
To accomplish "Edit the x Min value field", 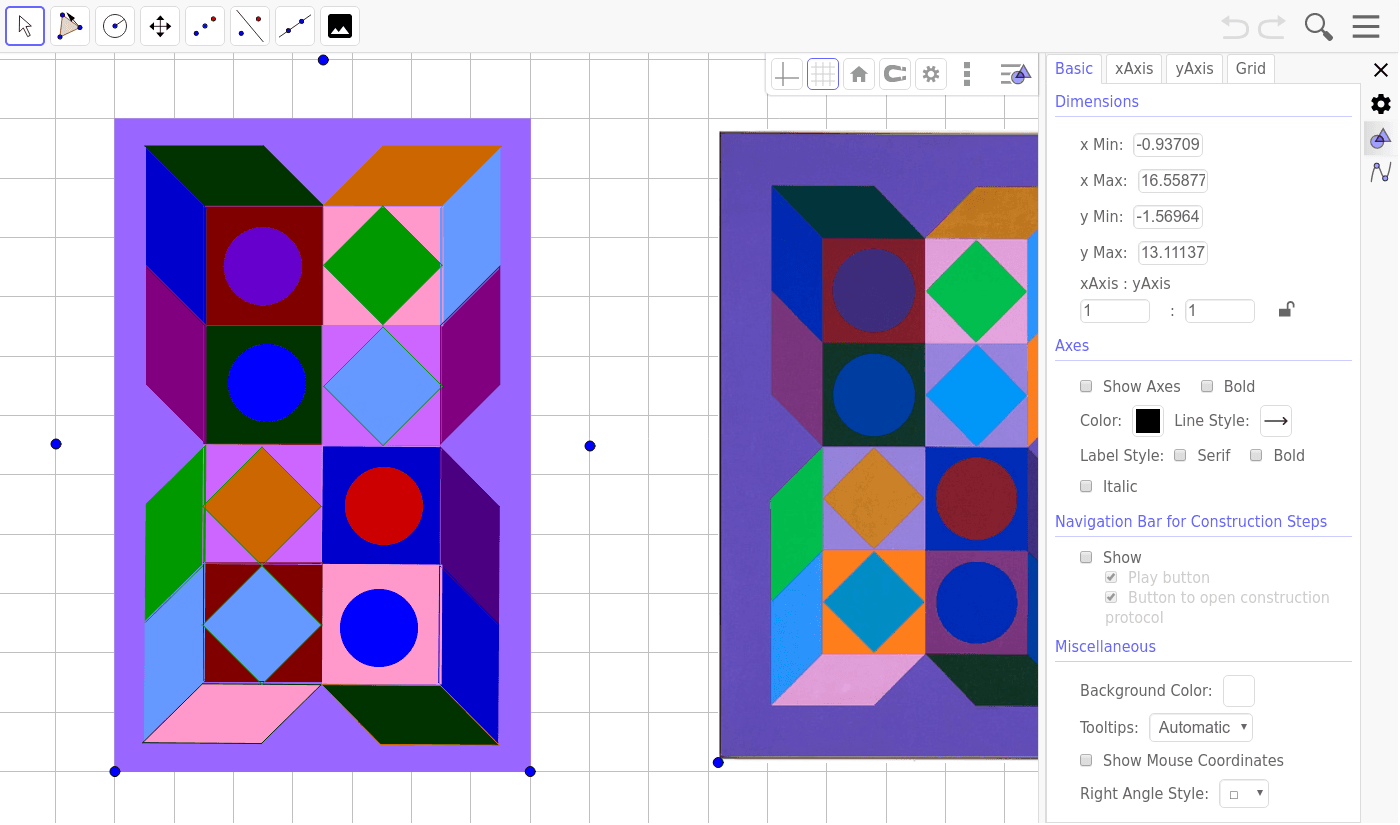I will pyautogui.click(x=1168, y=145).
